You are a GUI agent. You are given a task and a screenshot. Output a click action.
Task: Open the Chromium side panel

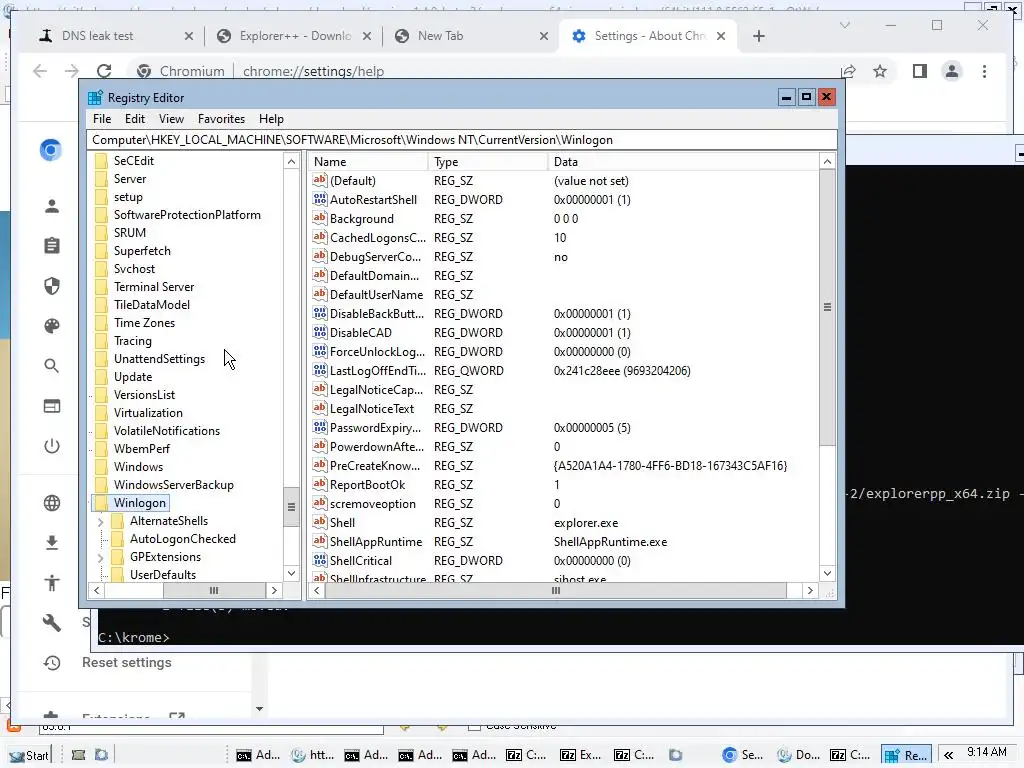click(920, 71)
